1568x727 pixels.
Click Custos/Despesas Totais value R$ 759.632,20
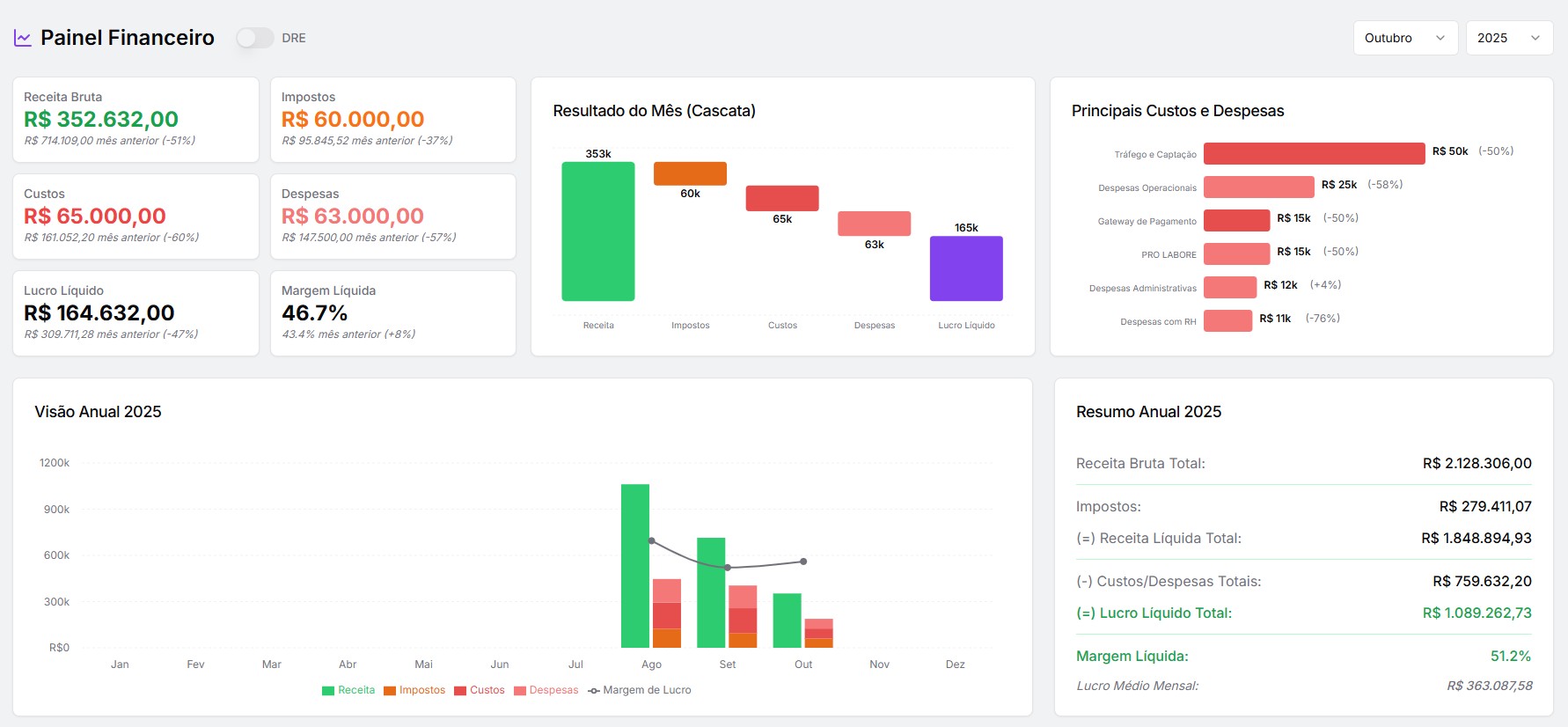click(x=1482, y=581)
